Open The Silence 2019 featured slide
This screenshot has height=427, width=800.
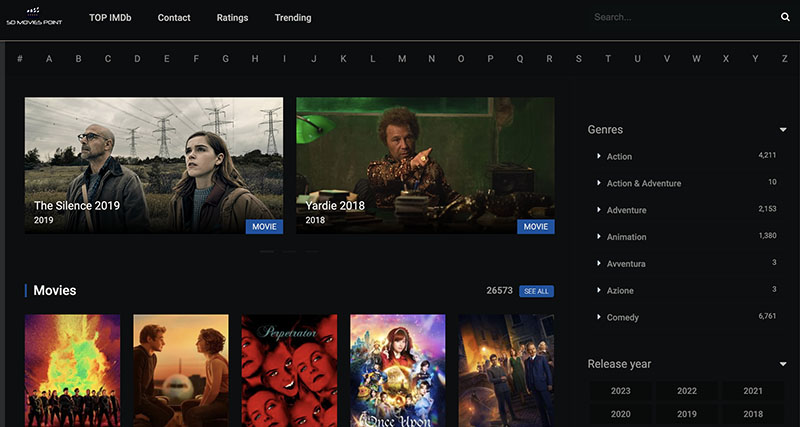click(x=154, y=166)
